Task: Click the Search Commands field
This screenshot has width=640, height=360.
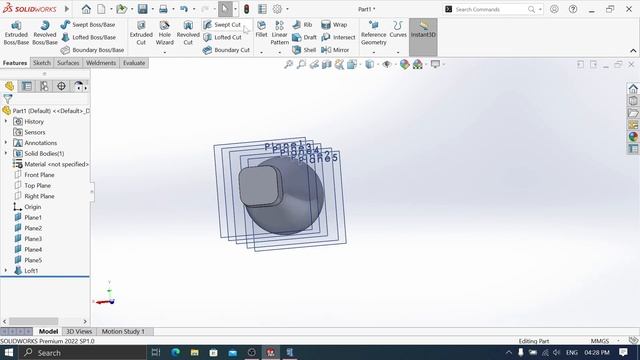Action: click(x=490, y=9)
